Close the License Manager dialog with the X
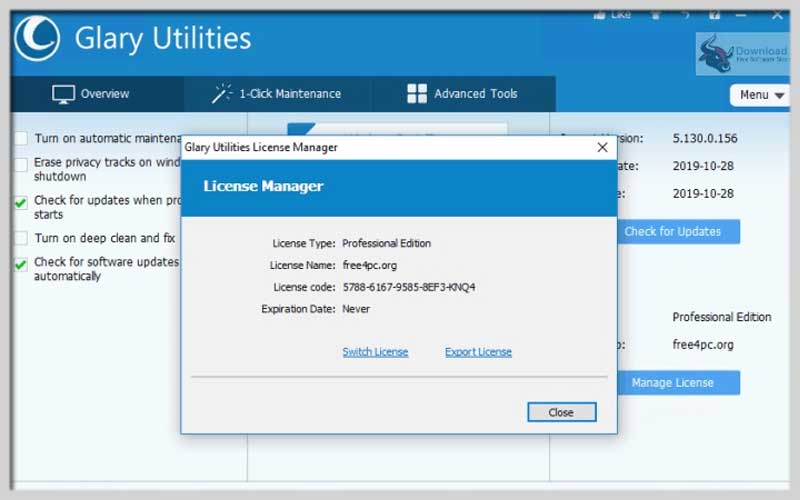This screenshot has width=800, height=500. point(603,147)
